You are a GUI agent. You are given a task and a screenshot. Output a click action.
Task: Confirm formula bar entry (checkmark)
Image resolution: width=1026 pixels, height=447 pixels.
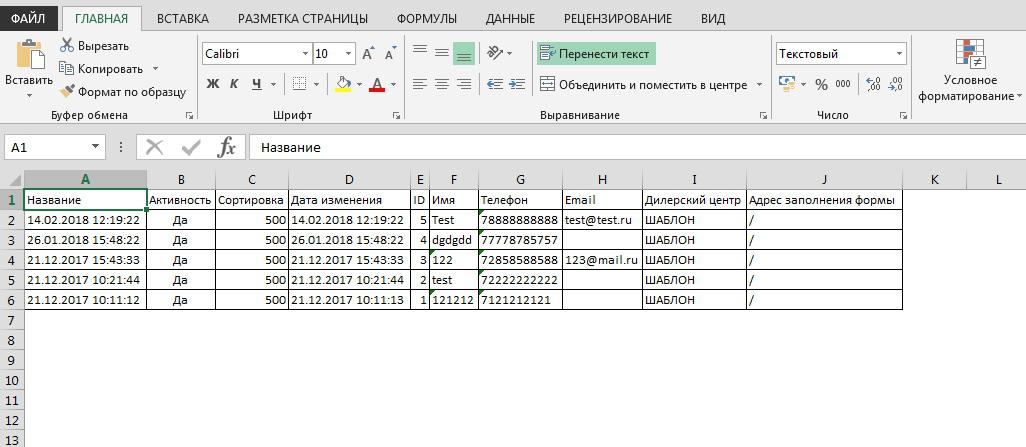191,147
